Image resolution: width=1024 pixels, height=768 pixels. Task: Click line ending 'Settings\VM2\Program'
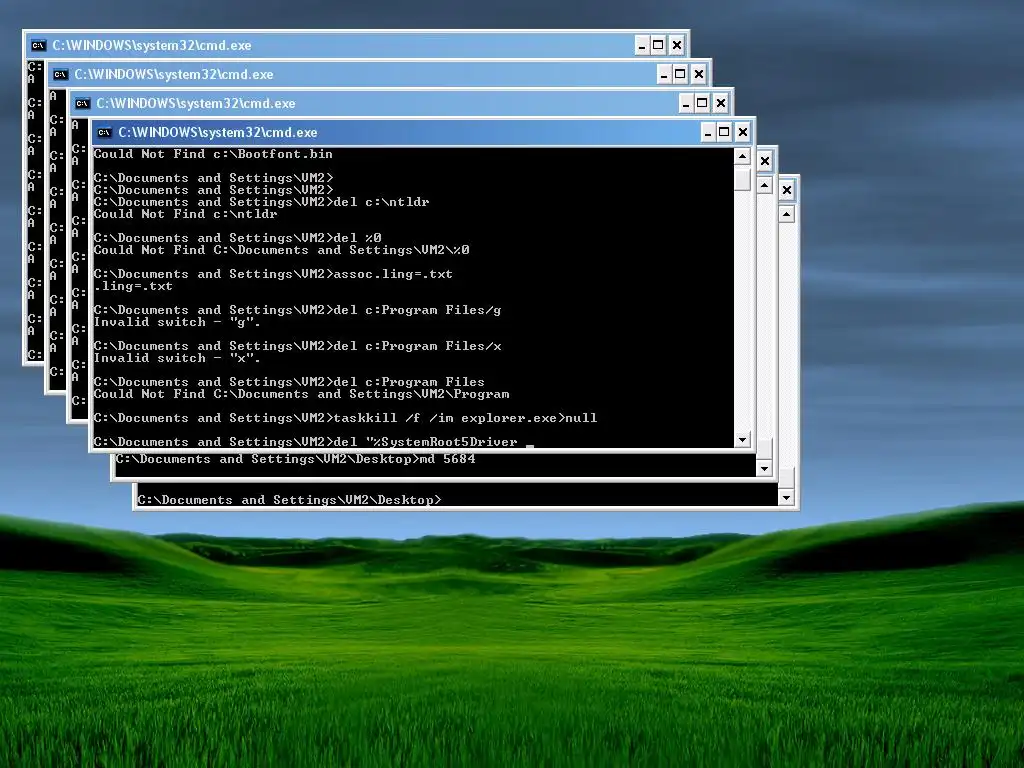pyautogui.click(x=302, y=394)
